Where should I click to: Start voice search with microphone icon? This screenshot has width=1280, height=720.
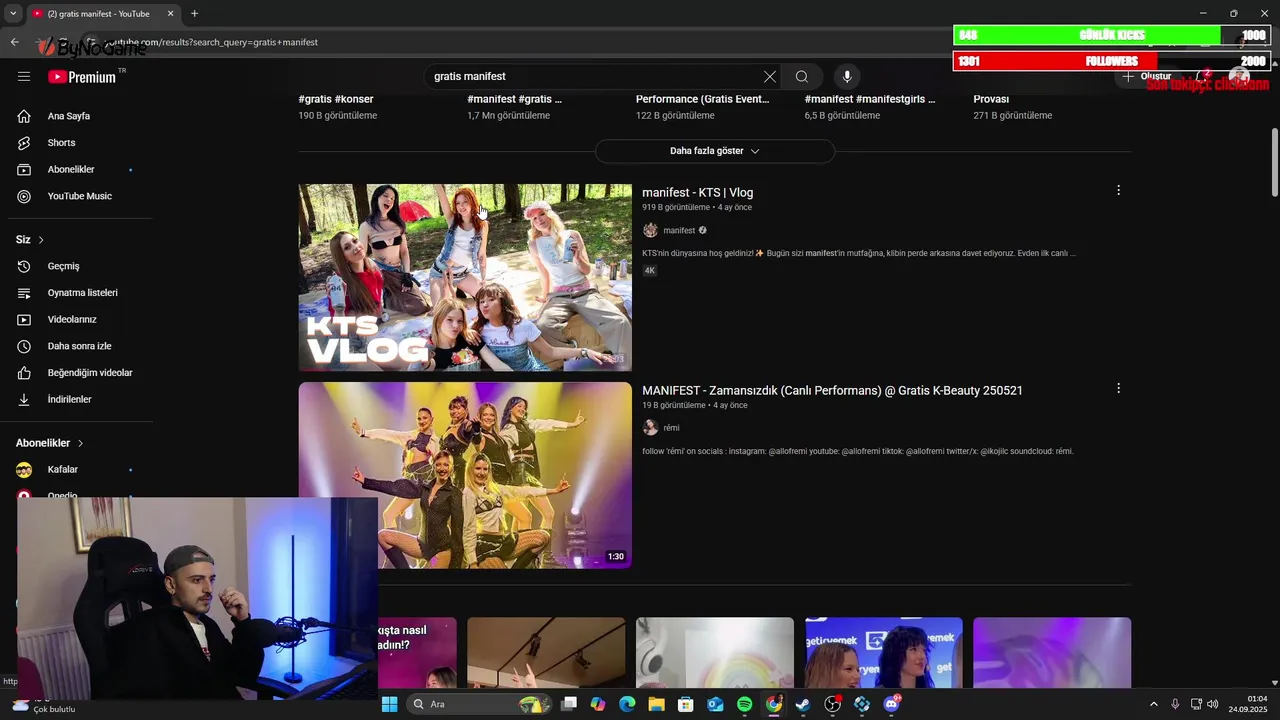(x=847, y=76)
